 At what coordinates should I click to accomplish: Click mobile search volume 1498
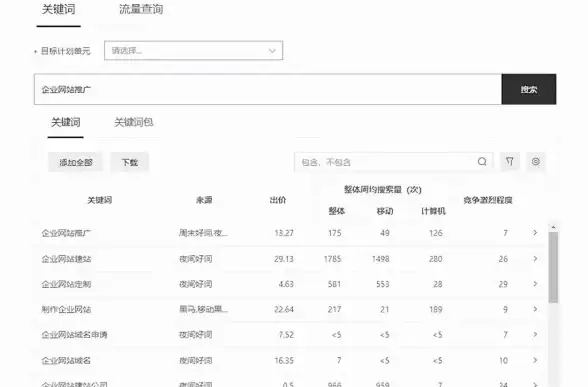pos(381,259)
